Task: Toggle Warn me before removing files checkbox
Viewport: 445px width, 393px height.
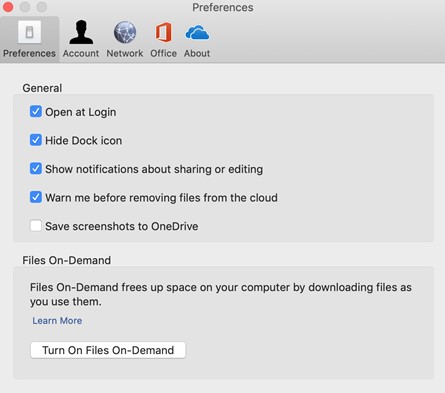Action: pos(36,197)
